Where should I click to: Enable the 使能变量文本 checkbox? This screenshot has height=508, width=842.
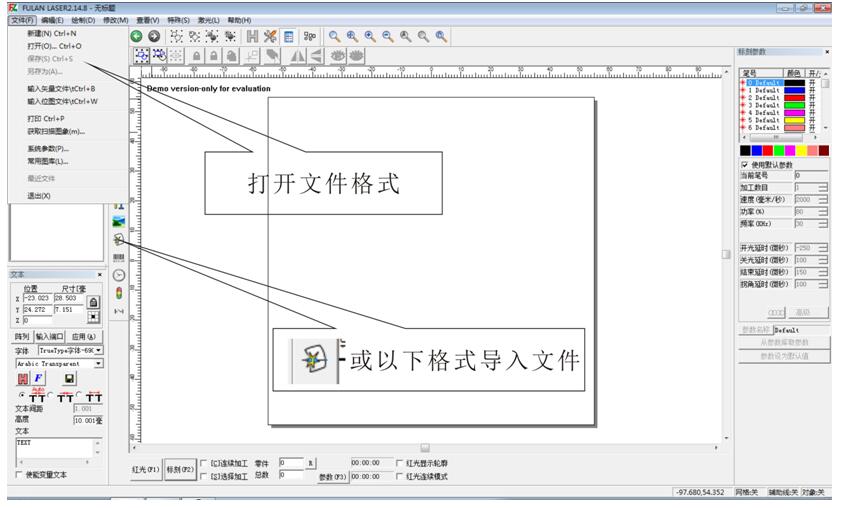point(19,475)
